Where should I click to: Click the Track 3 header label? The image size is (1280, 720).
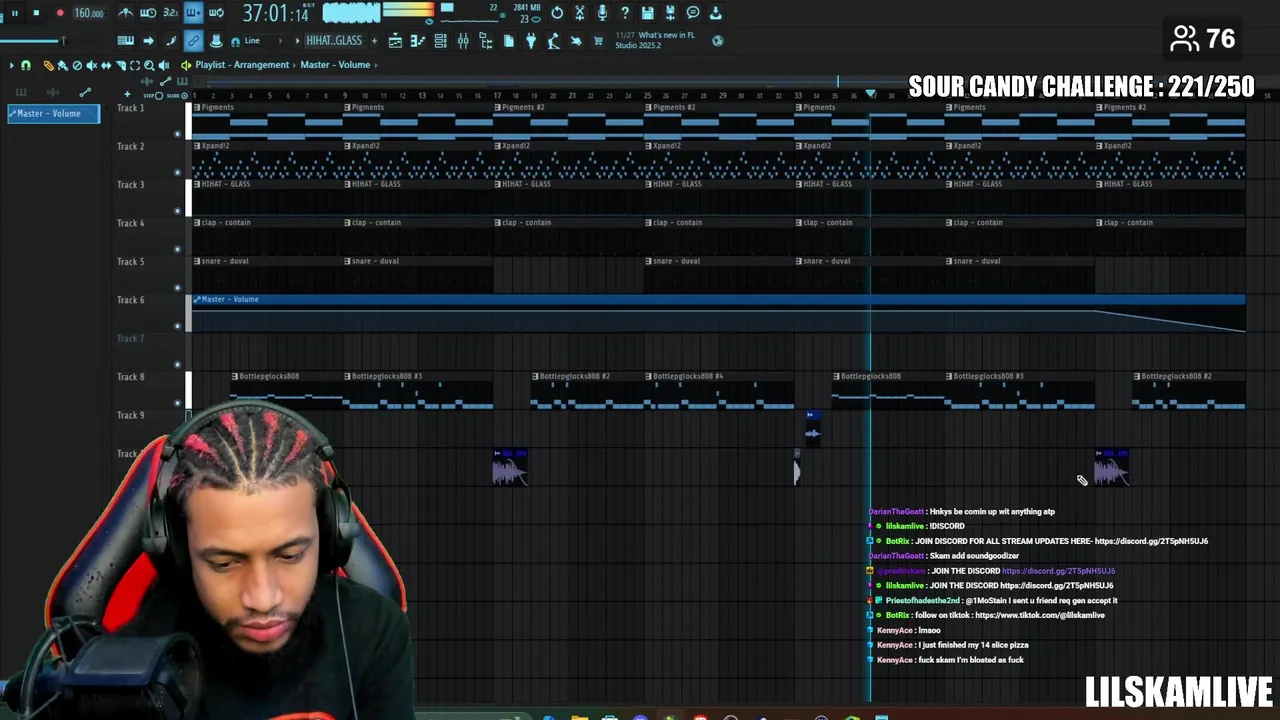131,185
